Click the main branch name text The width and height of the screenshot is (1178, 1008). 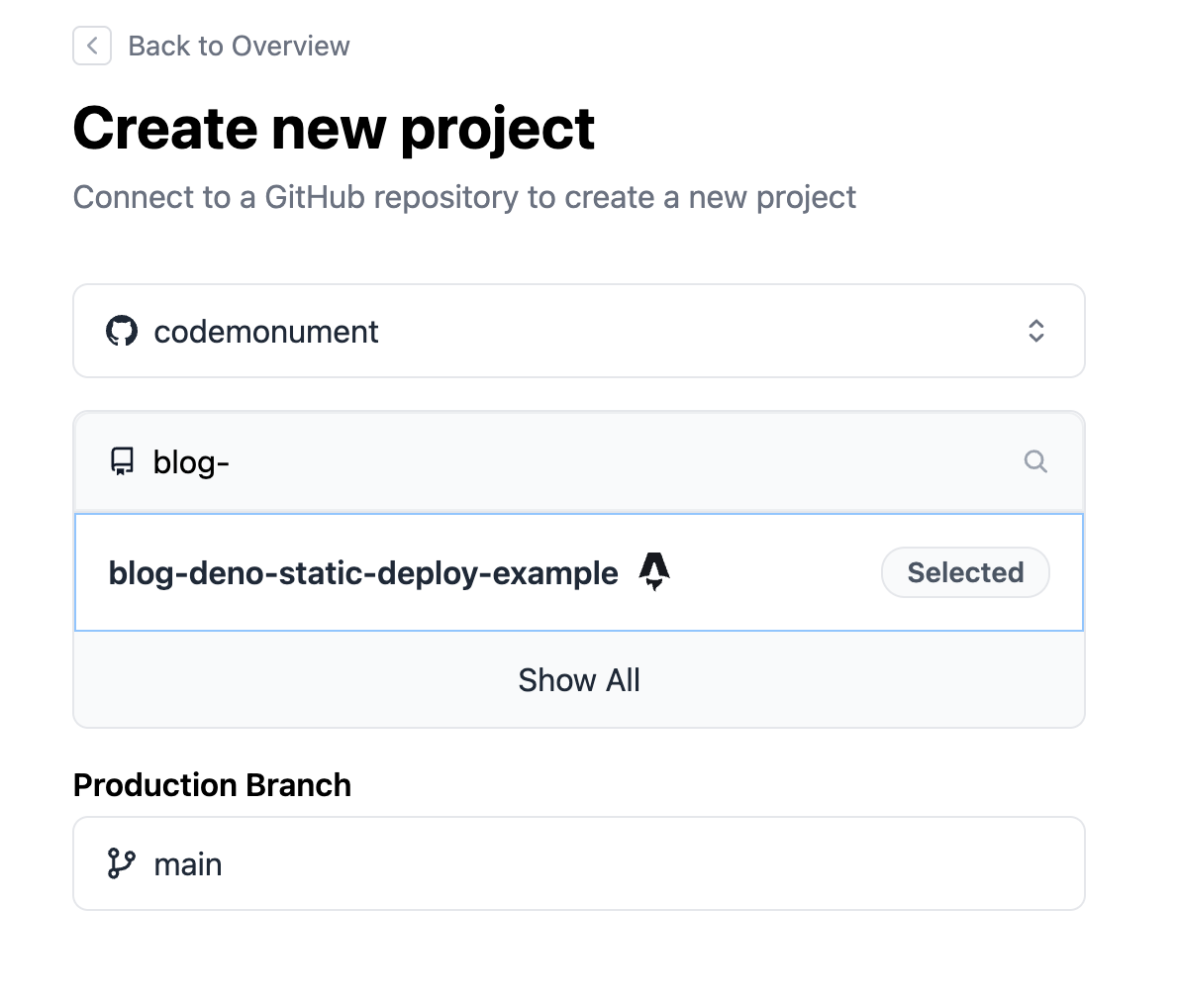pyautogui.click(x=188, y=864)
